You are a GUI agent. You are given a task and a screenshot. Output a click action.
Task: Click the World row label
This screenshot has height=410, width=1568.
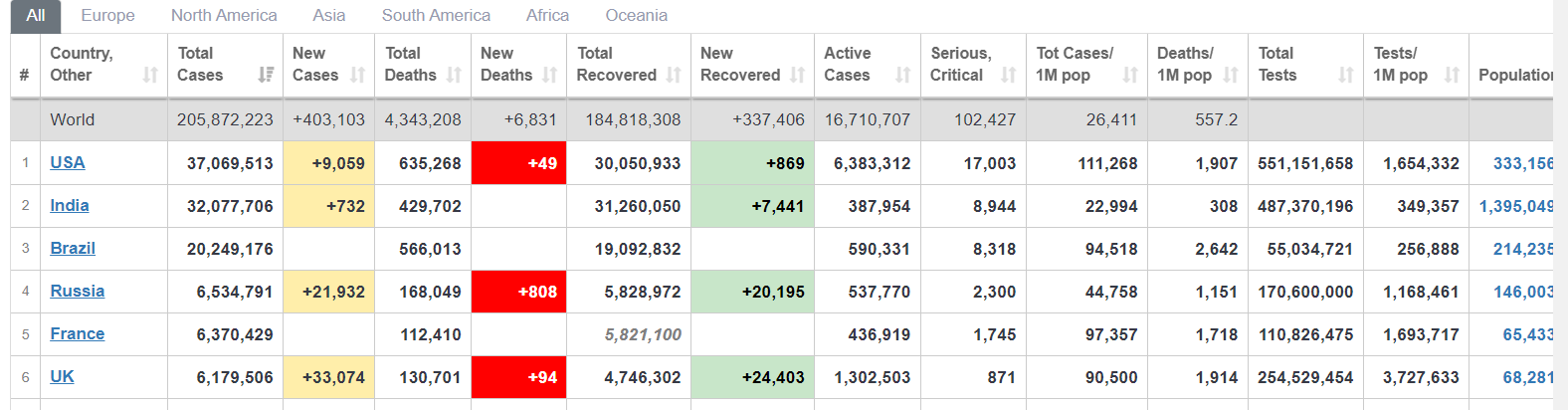(x=73, y=119)
